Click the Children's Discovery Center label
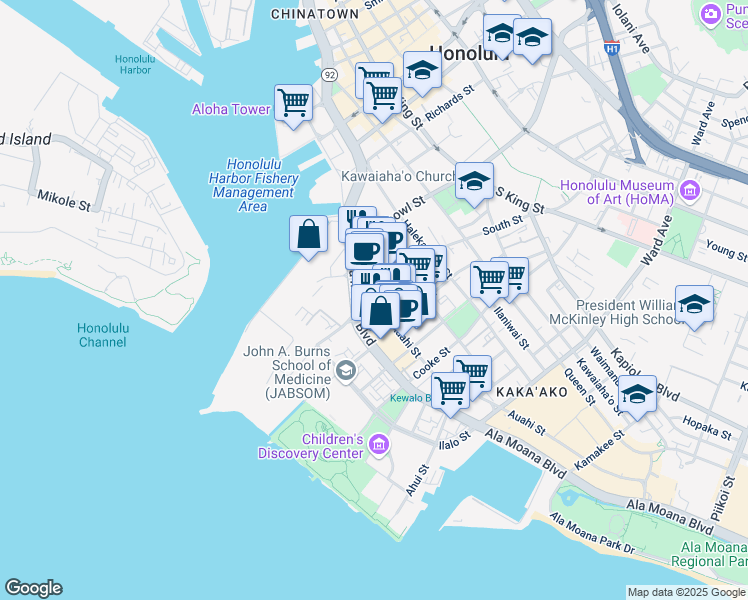This screenshot has width=748, height=600. [x=311, y=446]
